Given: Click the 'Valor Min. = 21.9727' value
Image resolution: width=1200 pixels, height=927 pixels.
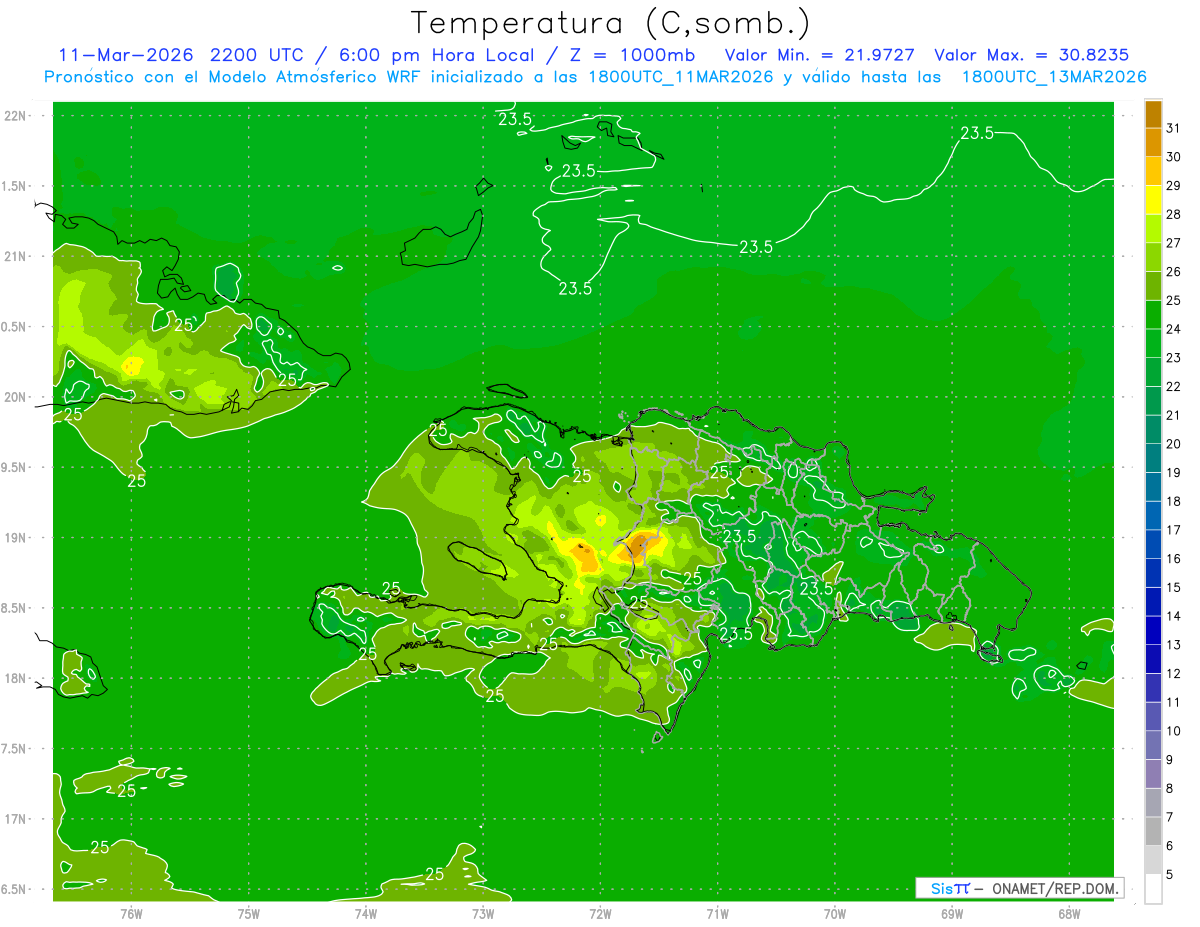Looking at the screenshot, I should (x=818, y=55).
